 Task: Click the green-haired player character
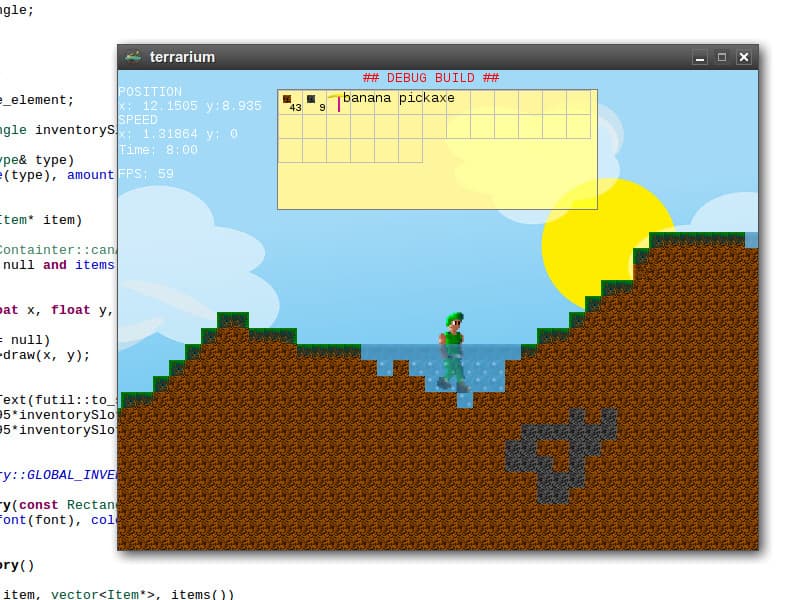point(452,351)
